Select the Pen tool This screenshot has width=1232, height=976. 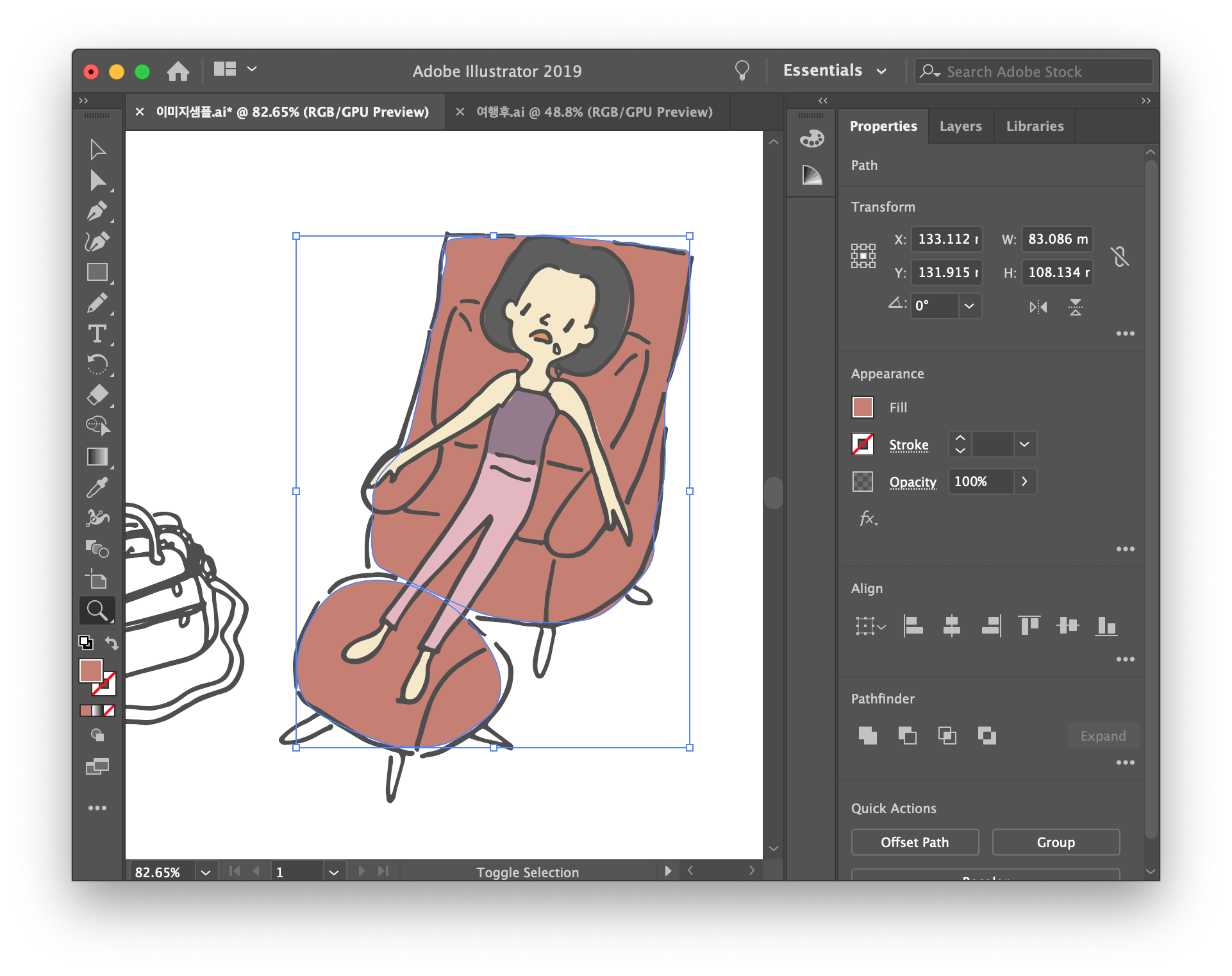click(97, 211)
